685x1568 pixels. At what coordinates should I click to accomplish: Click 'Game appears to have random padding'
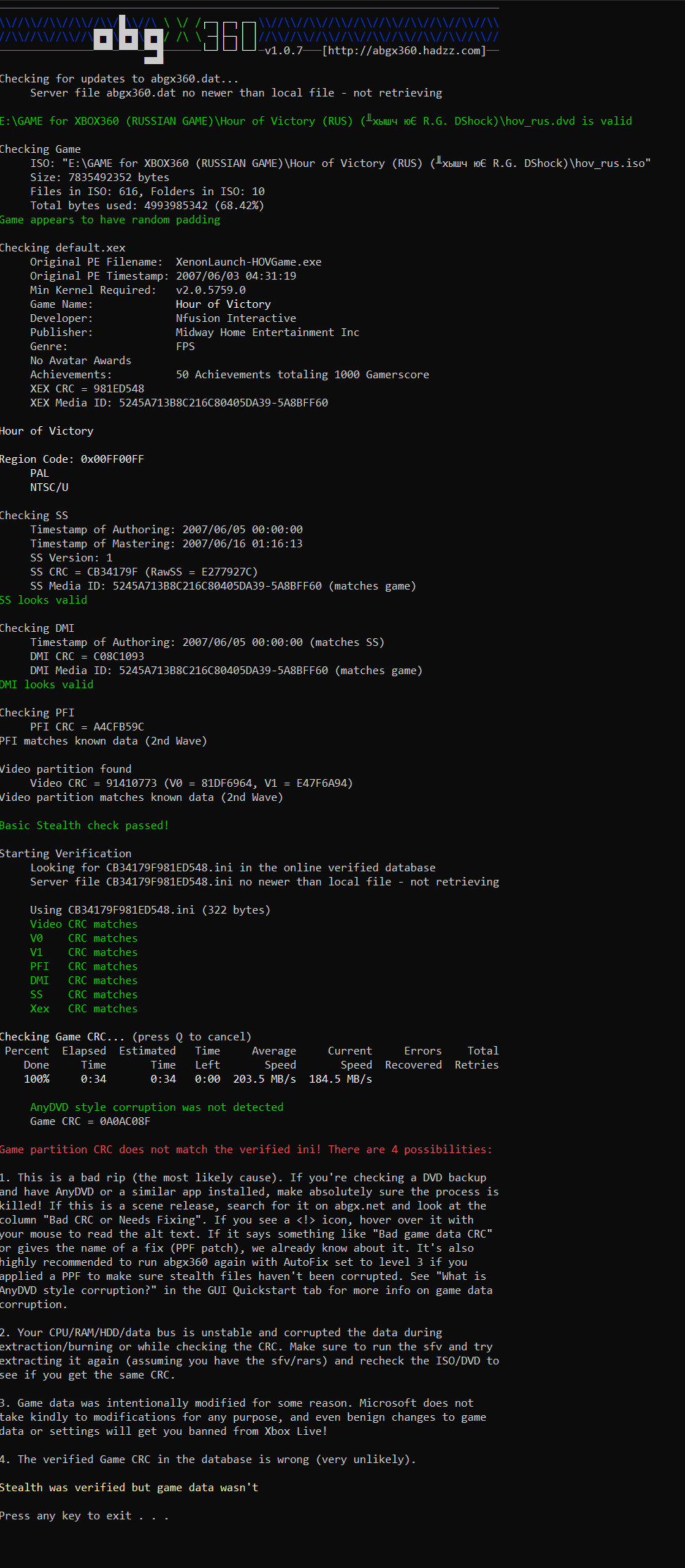pos(110,220)
